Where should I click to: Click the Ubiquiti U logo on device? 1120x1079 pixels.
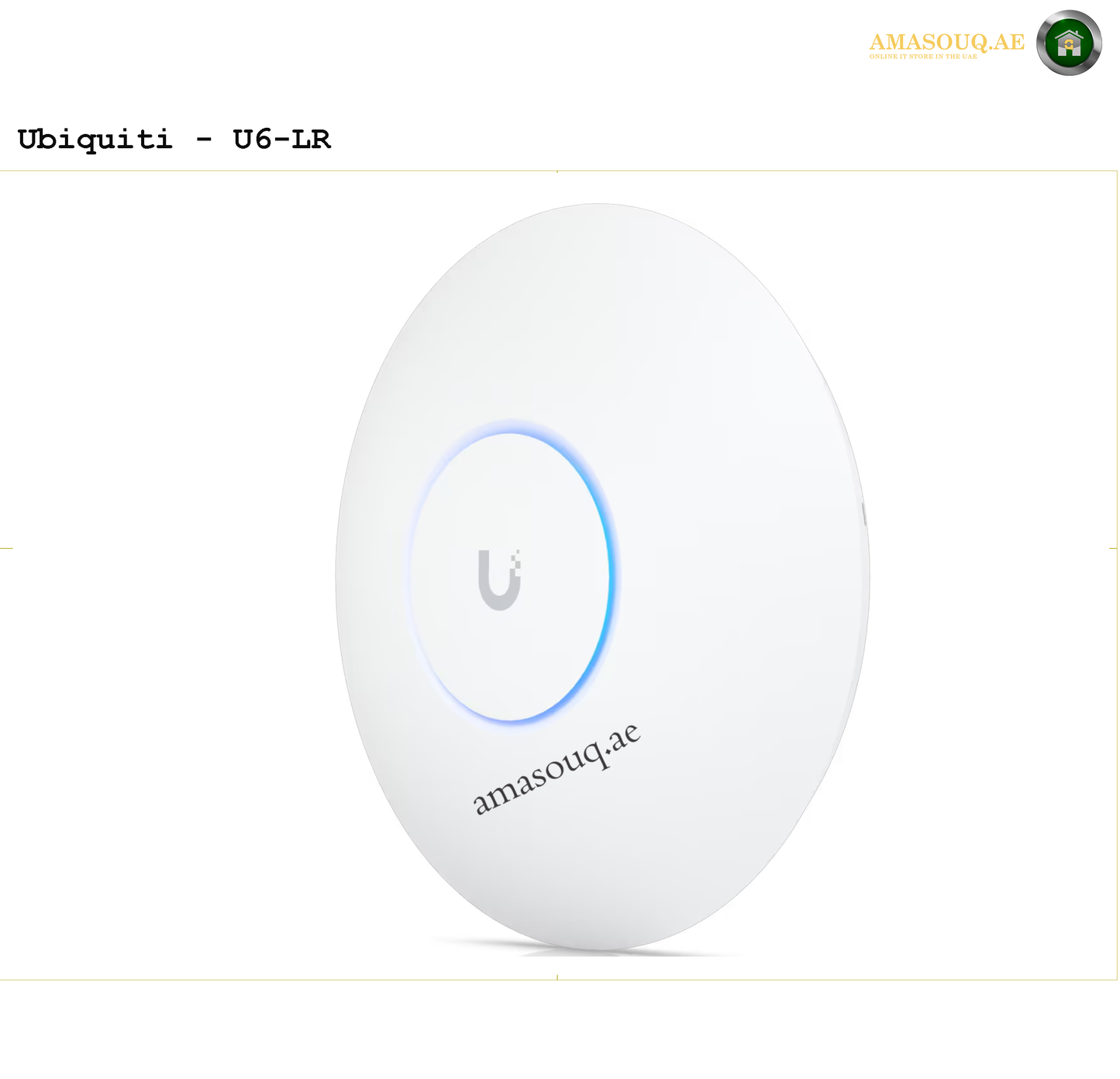pos(500,580)
